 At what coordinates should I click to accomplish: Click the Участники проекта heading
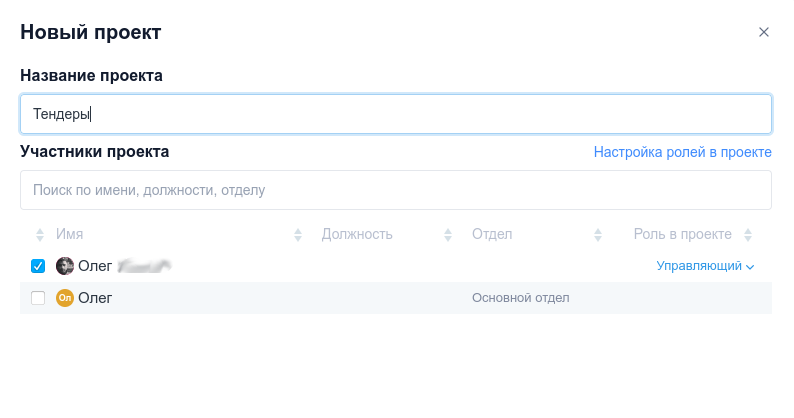tap(95, 151)
